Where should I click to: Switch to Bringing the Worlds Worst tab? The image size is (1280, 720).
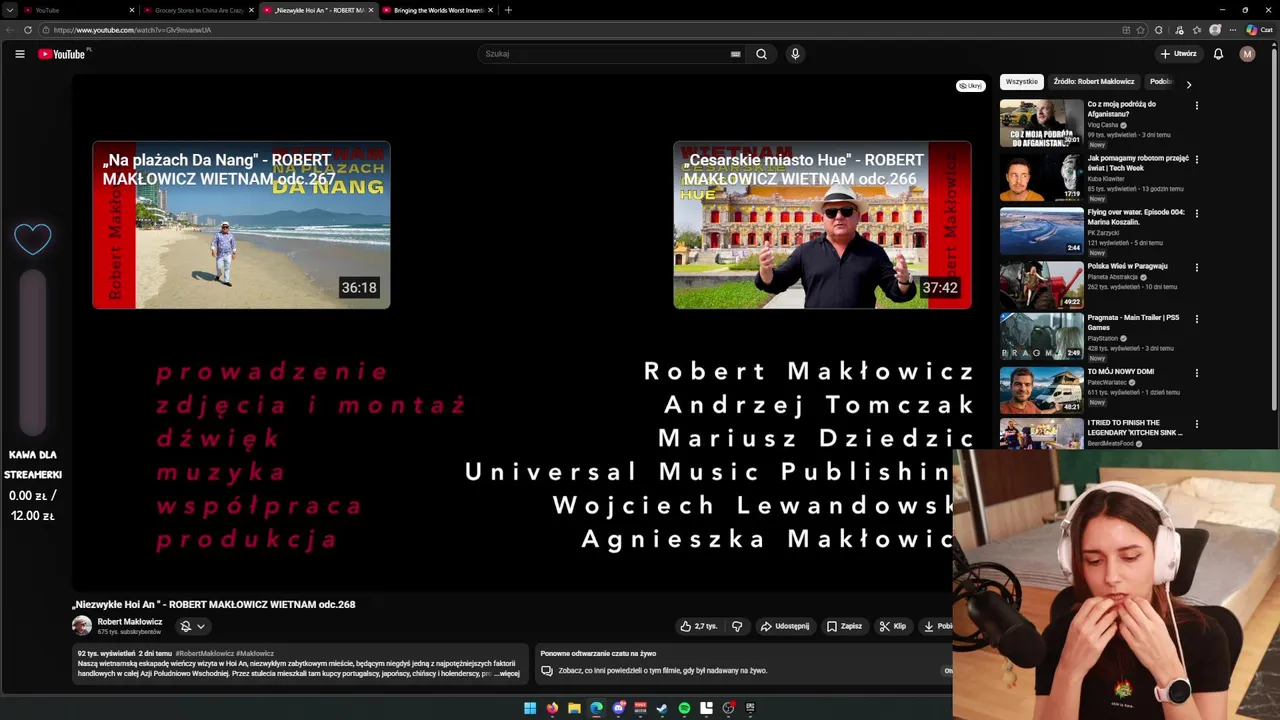pyautogui.click(x=438, y=10)
